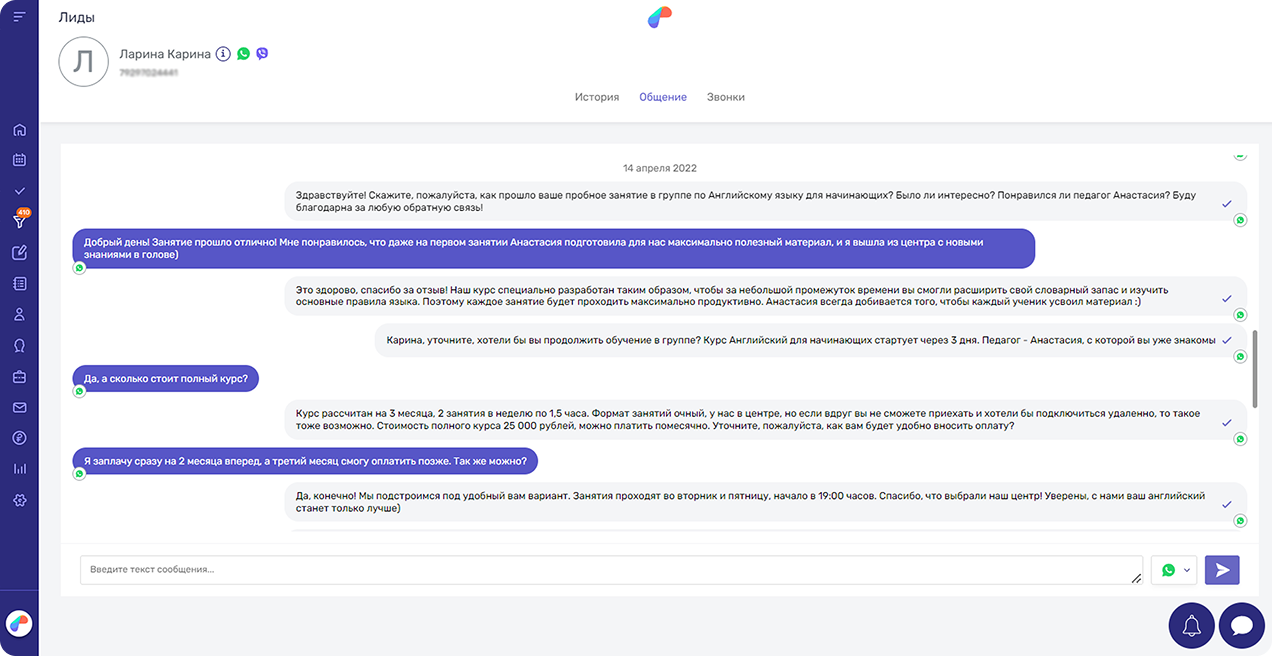Open the settings gear in sidebar

(x=19, y=500)
